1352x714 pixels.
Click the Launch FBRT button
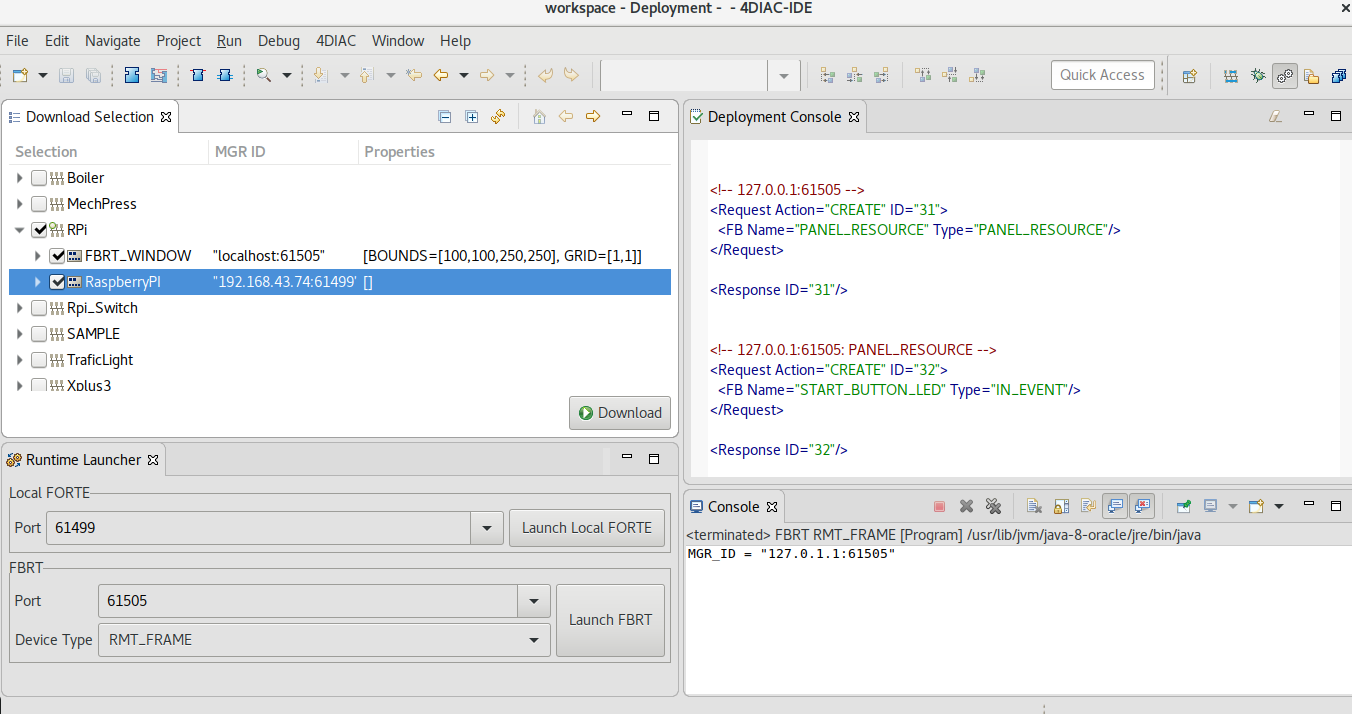pos(610,620)
